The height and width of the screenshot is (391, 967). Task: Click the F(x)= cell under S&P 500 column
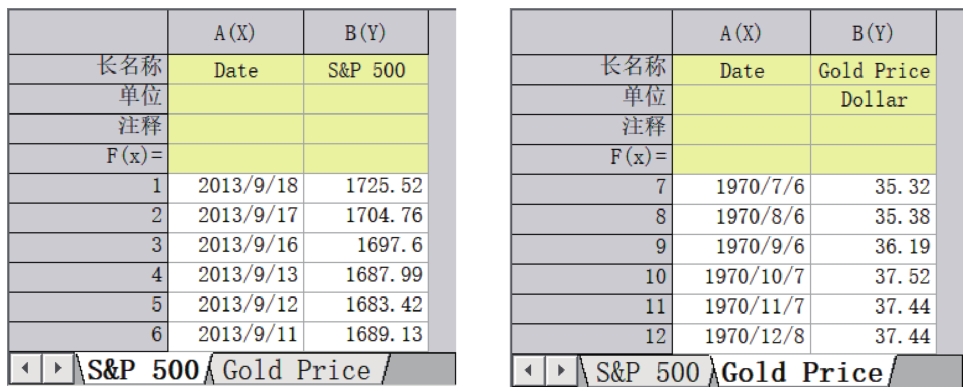coord(366,158)
